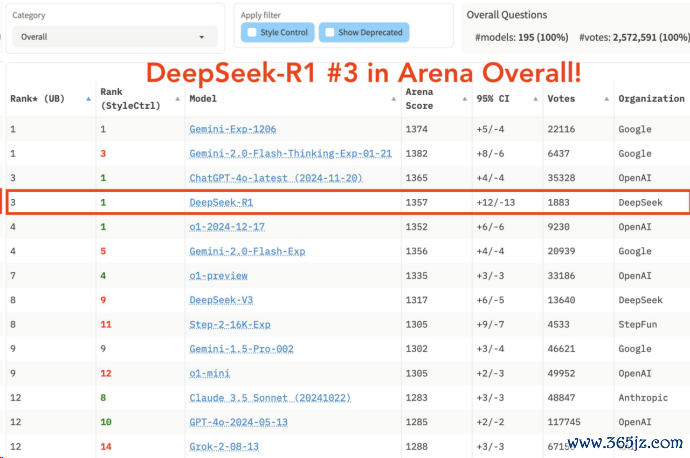Sort by Model column arrow
The height and width of the screenshot is (458, 690).
point(393,99)
